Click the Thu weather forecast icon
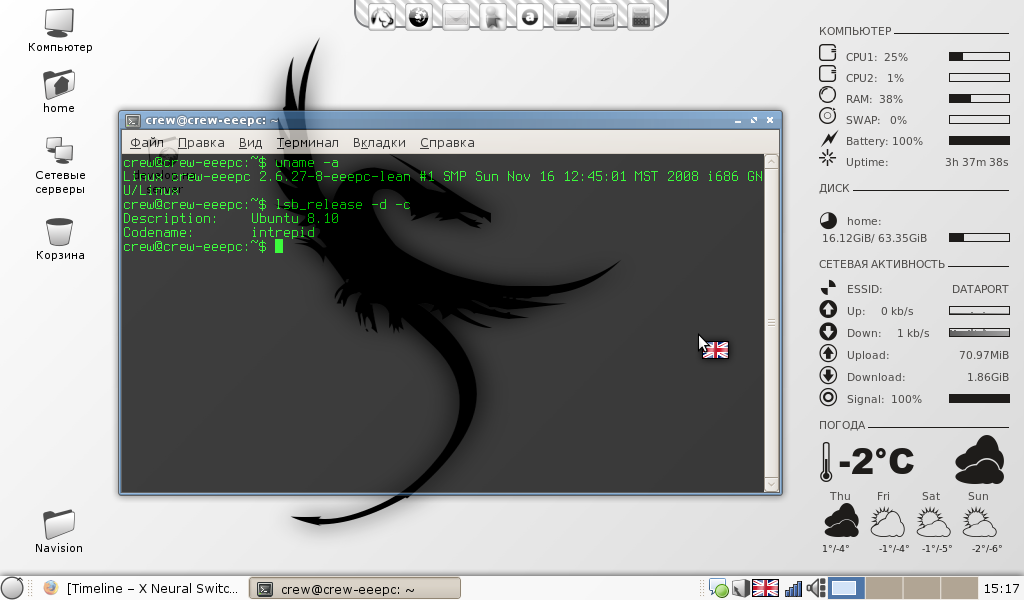The width and height of the screenshot is (1024, 600). [840, 520]
